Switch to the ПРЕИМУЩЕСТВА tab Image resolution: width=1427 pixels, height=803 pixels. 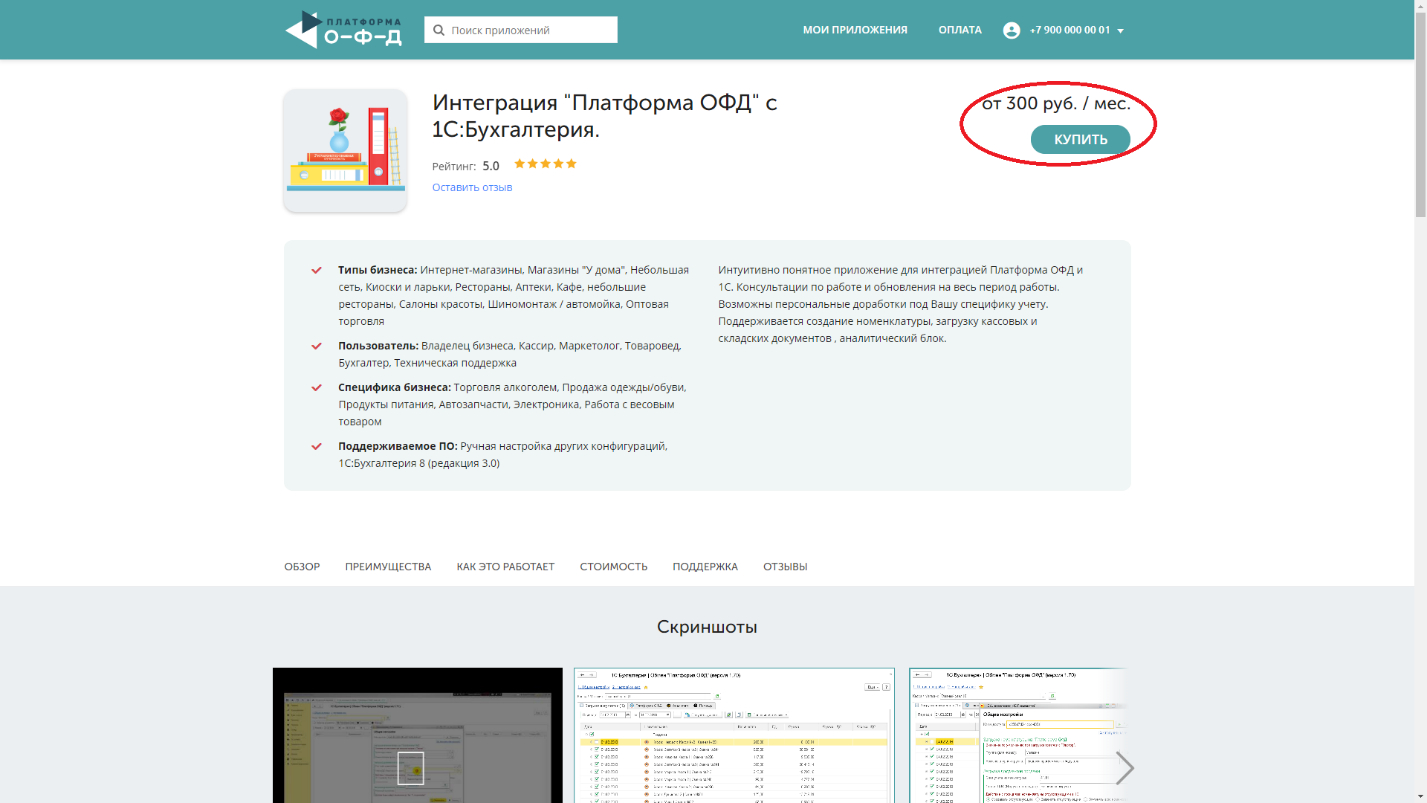388,567
